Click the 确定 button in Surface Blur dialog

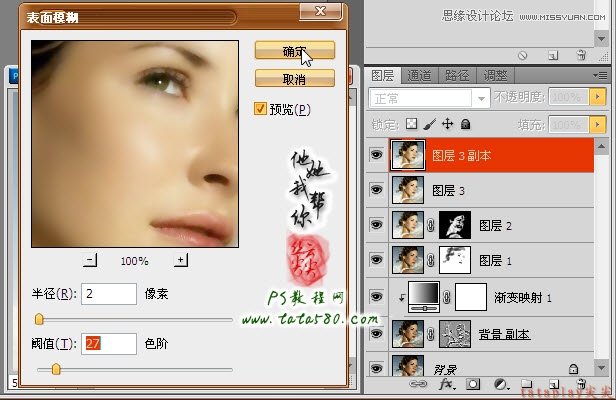(295, 51)
